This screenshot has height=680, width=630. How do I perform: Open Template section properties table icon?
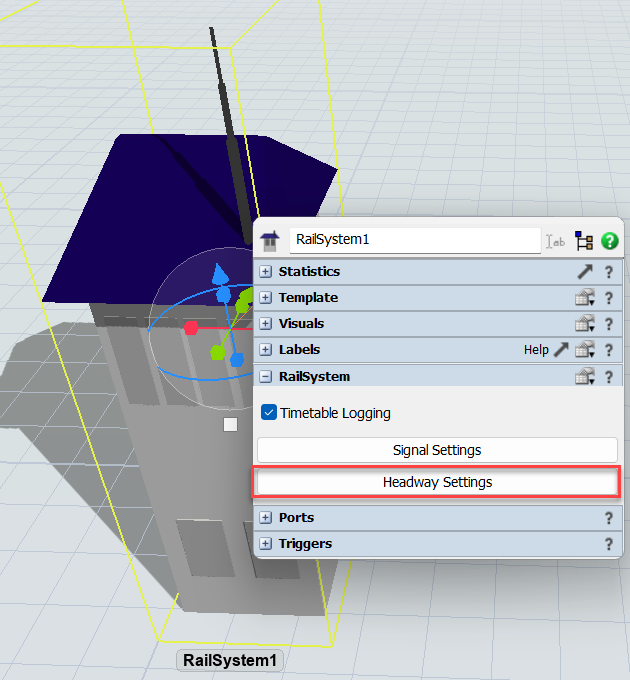(586, 298)
